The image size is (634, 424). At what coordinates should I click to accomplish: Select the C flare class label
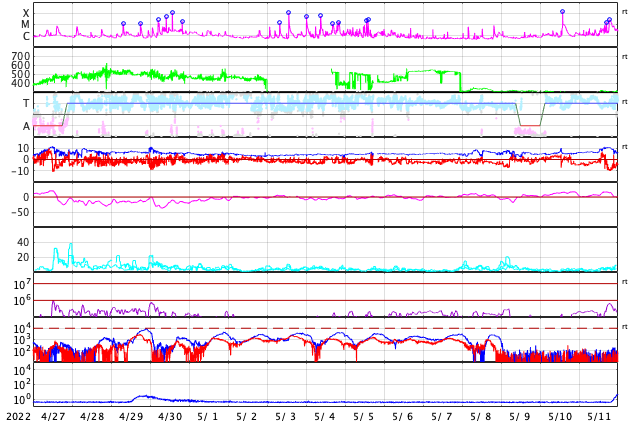point(26,37)
